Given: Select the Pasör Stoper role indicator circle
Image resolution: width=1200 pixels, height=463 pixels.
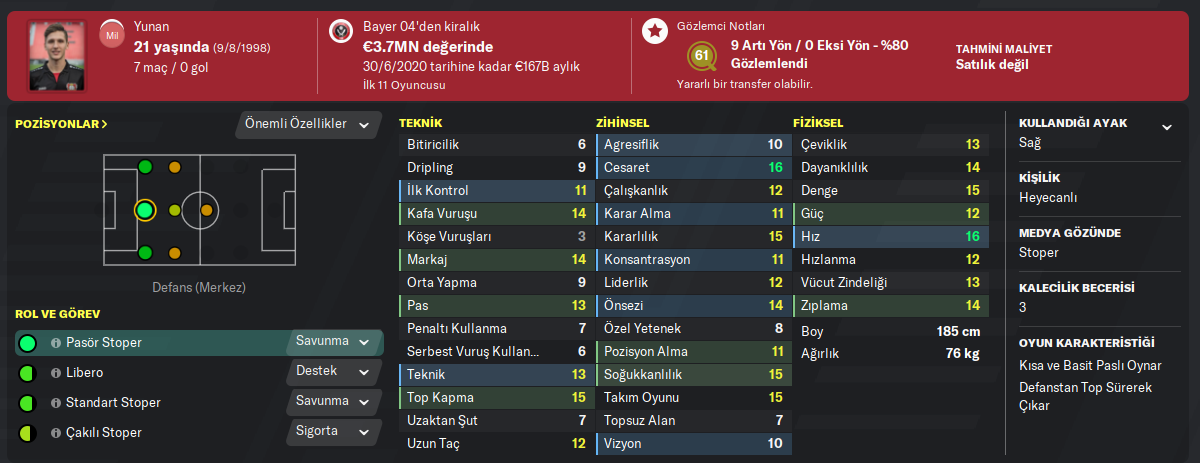Looking at the screenshot, I should (28, 343).
